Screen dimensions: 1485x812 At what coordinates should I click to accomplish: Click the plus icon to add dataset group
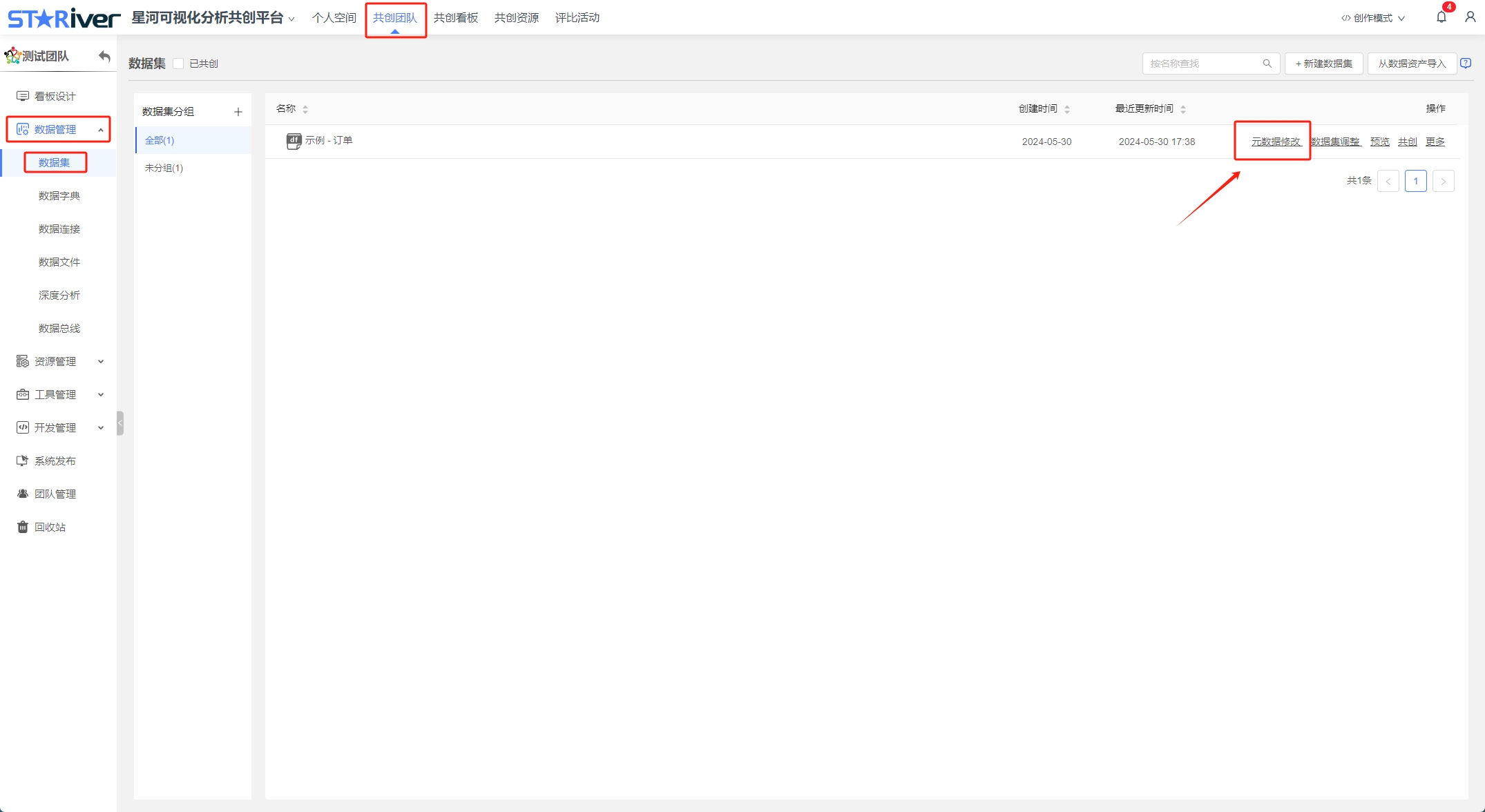[x=238, y=112]
